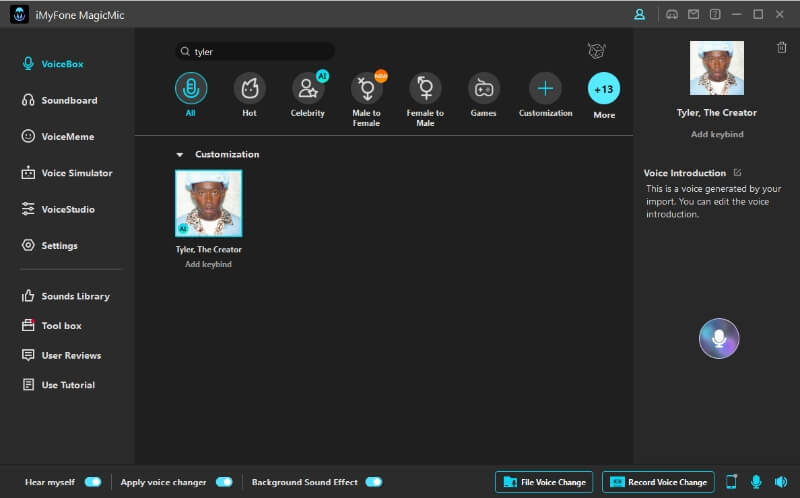Image resolution: width=800 pixels, height=498 pixels.
Task: Select the Games category icon
Action: tap(484, 89)
